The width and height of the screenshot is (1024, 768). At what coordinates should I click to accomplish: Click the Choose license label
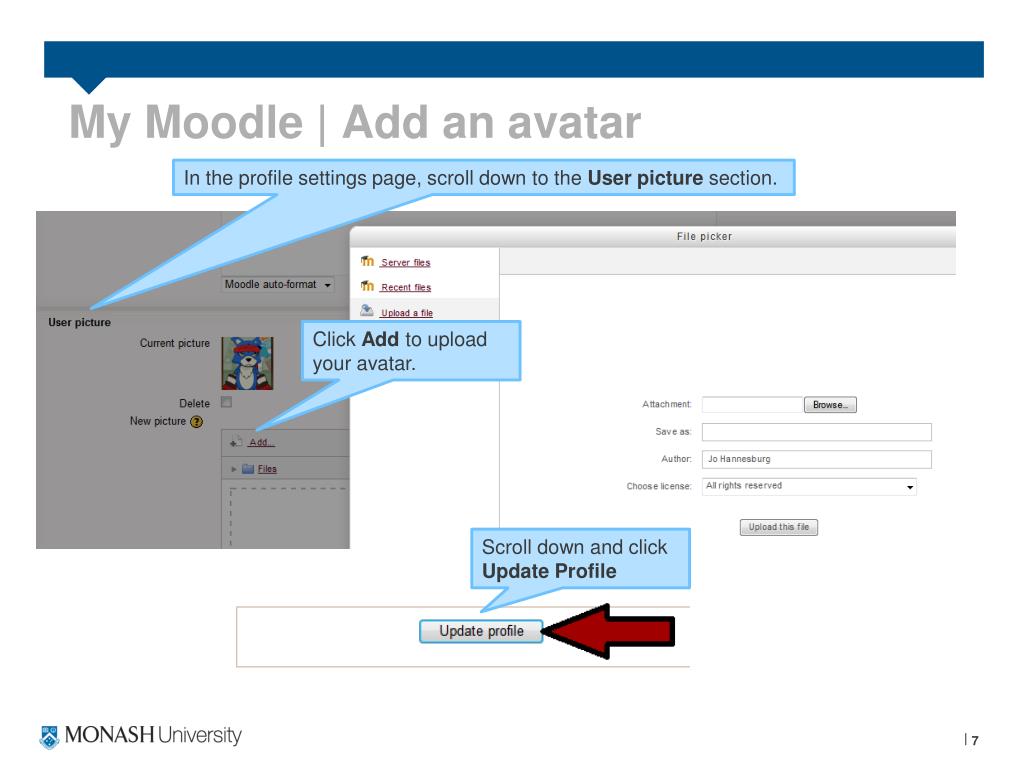659,487
